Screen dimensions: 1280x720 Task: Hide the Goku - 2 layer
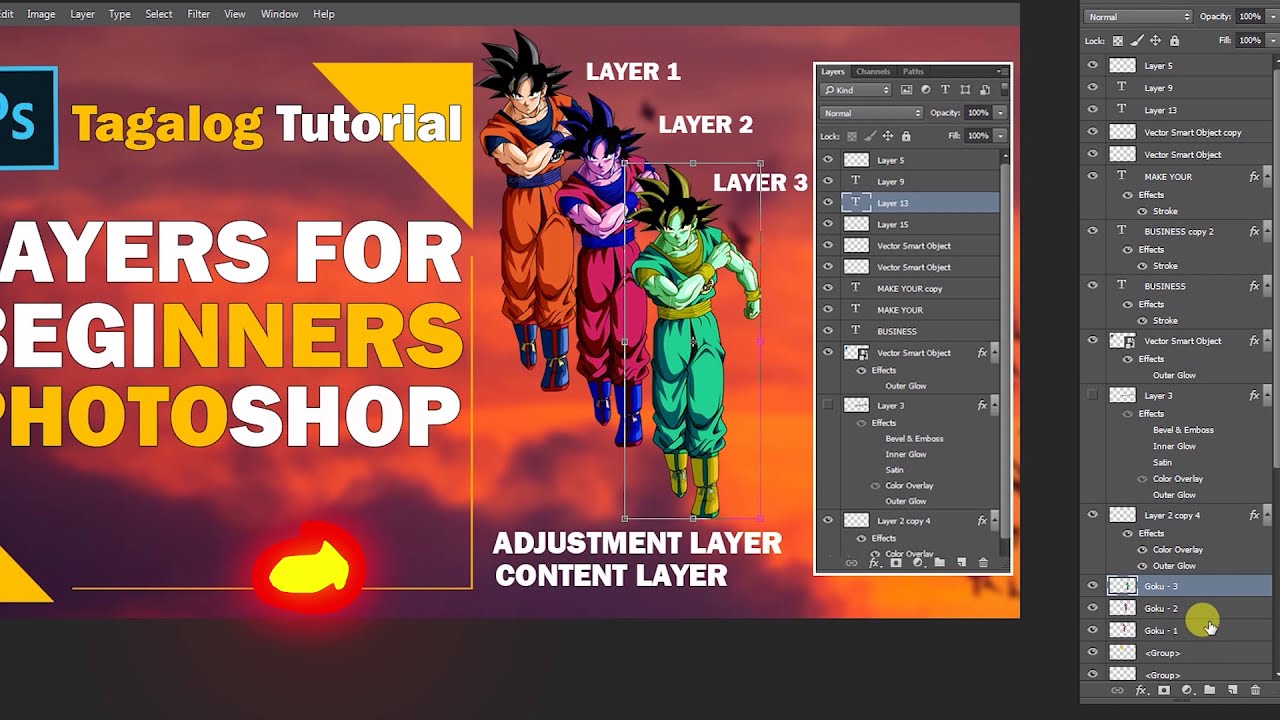pyautogui.click(x=1092, y=608)
